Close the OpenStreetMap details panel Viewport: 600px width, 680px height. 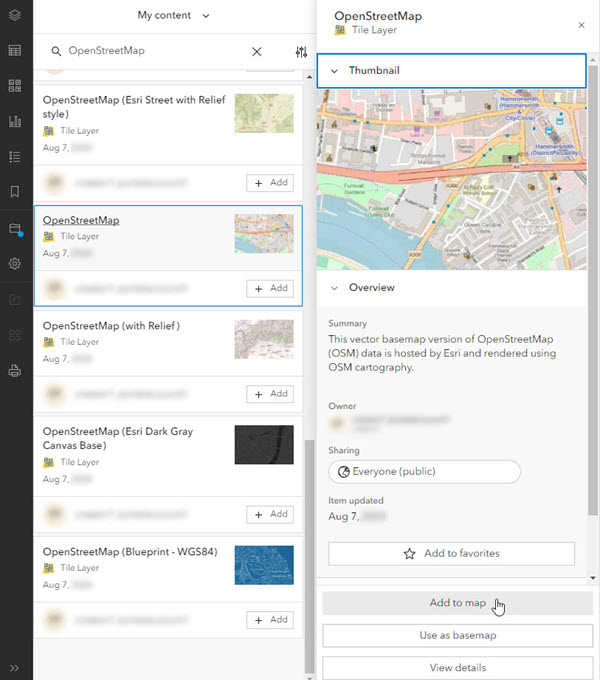tap(581, 25)
